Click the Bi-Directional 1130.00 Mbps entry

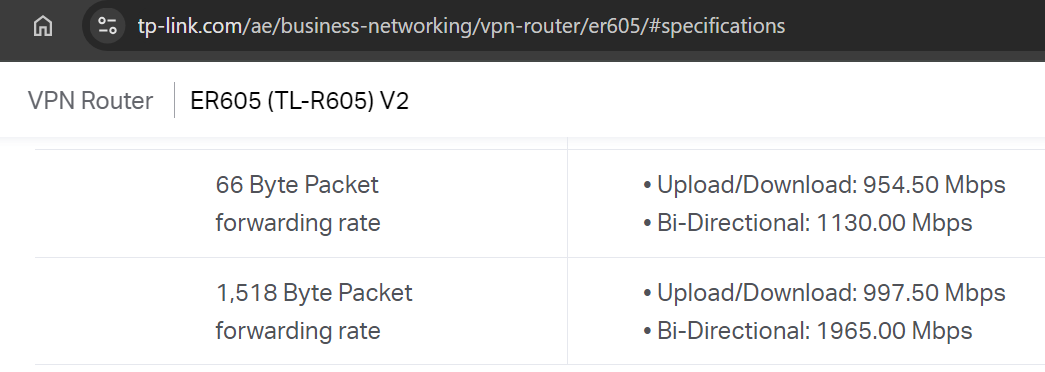[x=807, y=223]
